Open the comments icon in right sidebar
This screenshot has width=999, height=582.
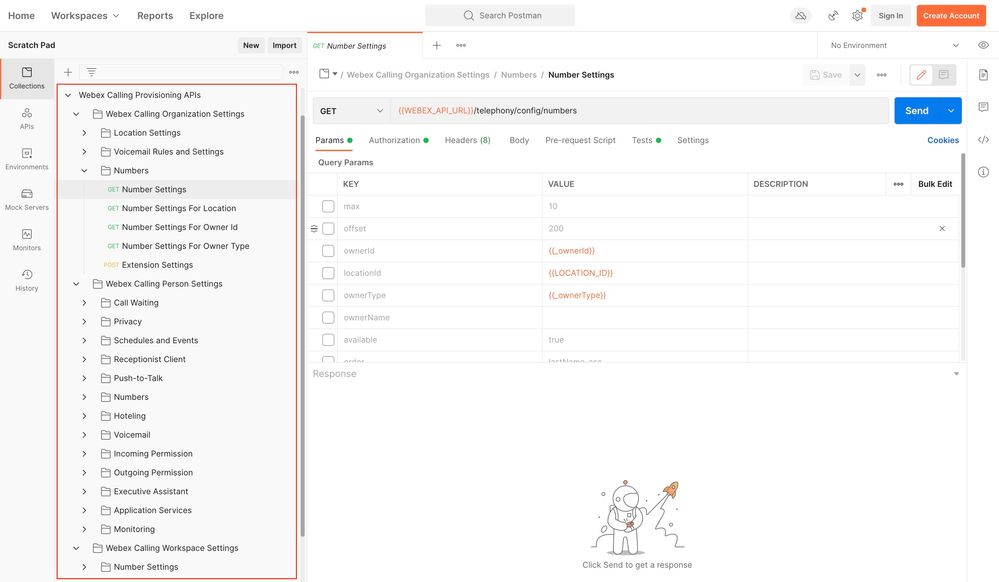(983, 106)
